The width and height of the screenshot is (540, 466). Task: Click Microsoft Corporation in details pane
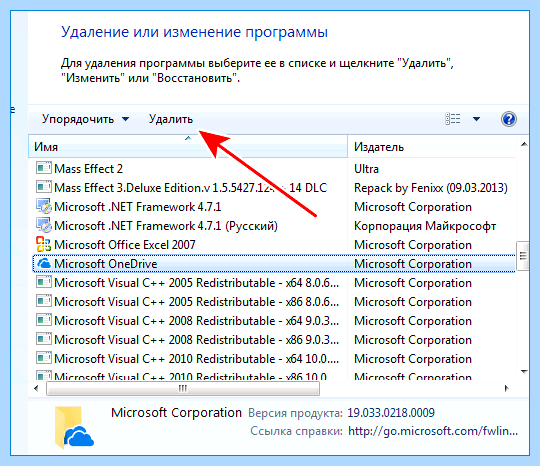176,412
